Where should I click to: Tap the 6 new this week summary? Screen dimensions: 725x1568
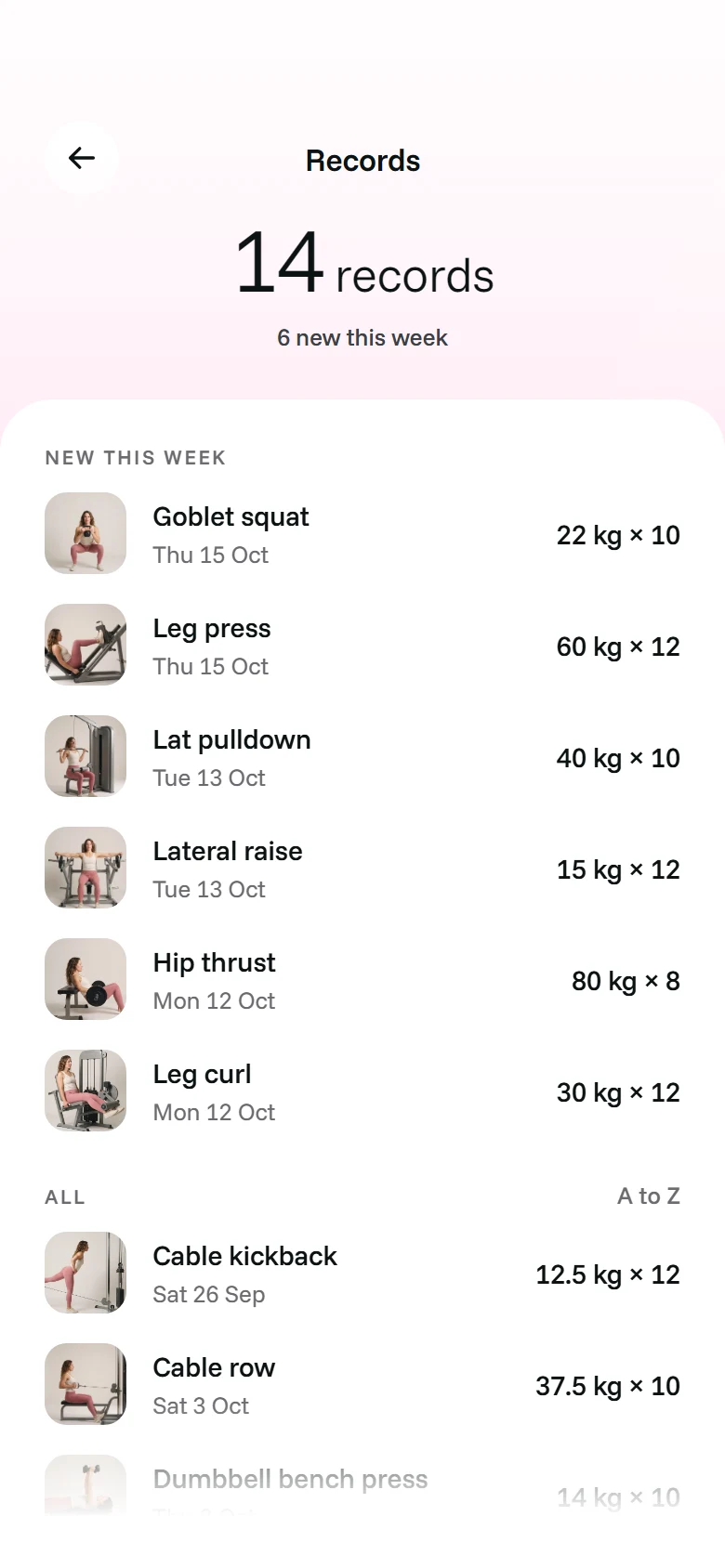click(x=362, y=337)
